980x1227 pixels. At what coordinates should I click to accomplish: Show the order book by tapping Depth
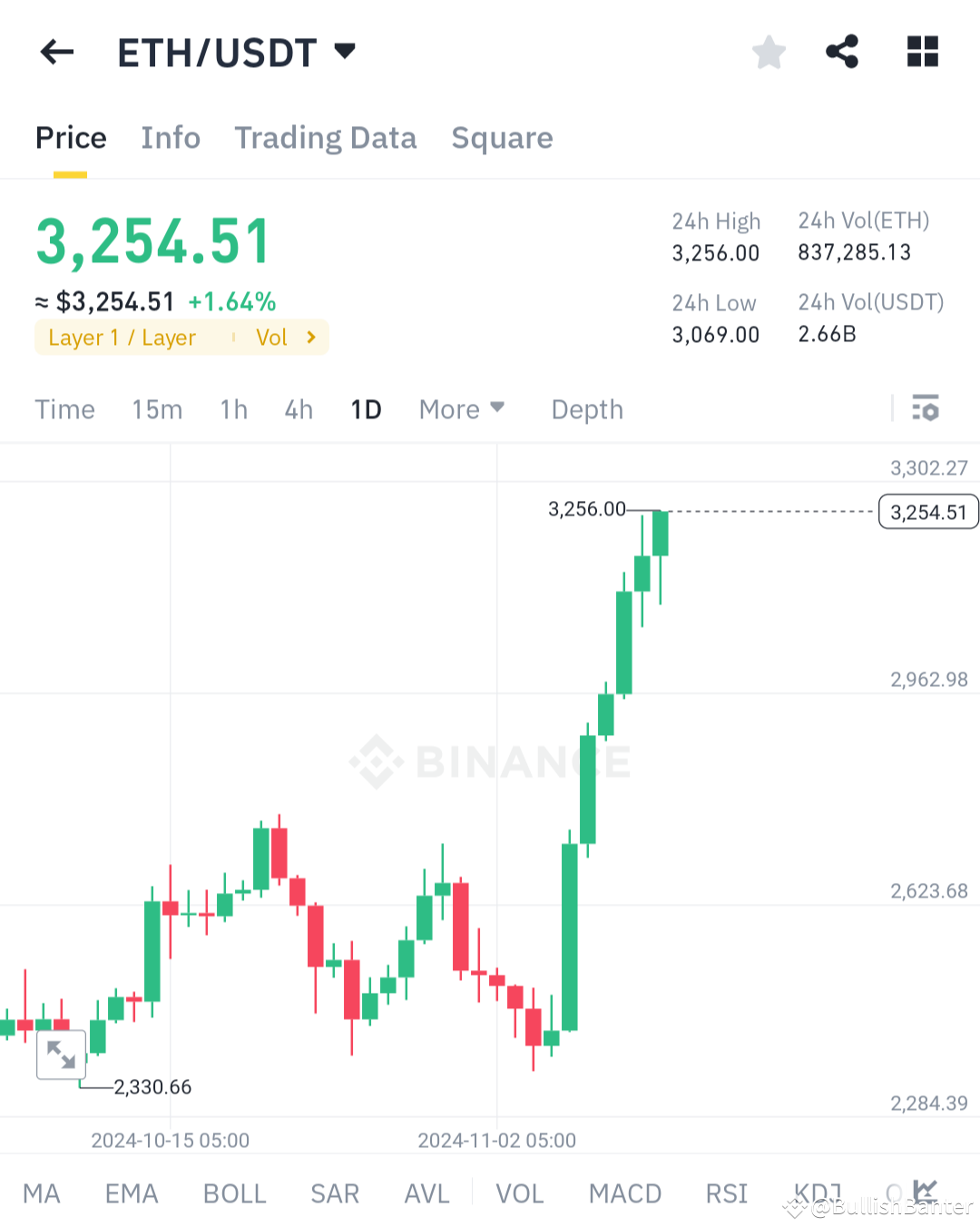click(x=586, y=408)
